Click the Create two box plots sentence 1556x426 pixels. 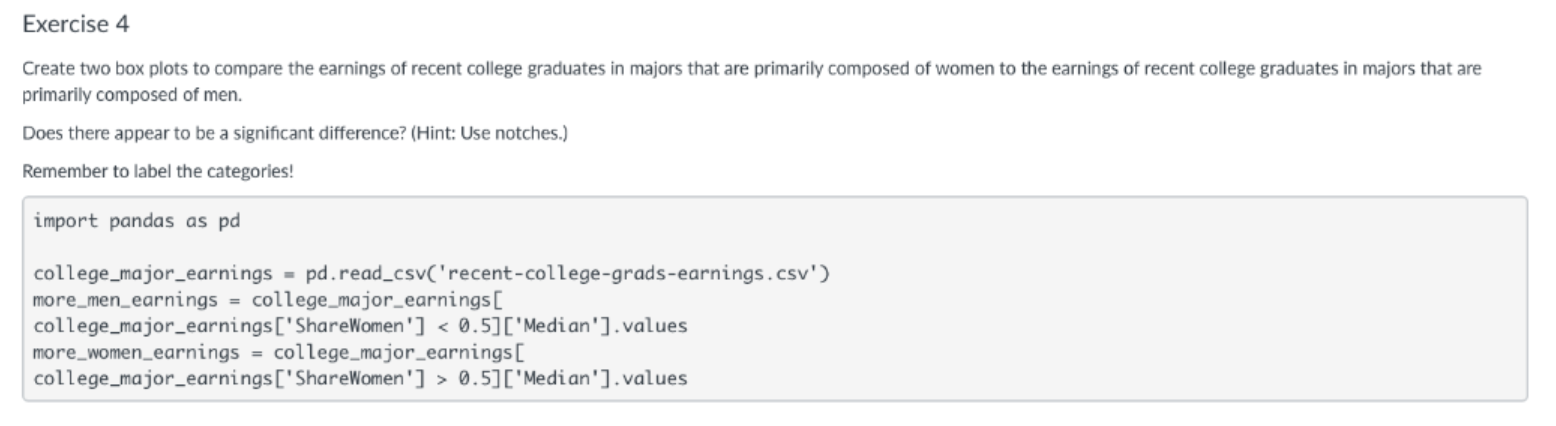coord(750,69)
